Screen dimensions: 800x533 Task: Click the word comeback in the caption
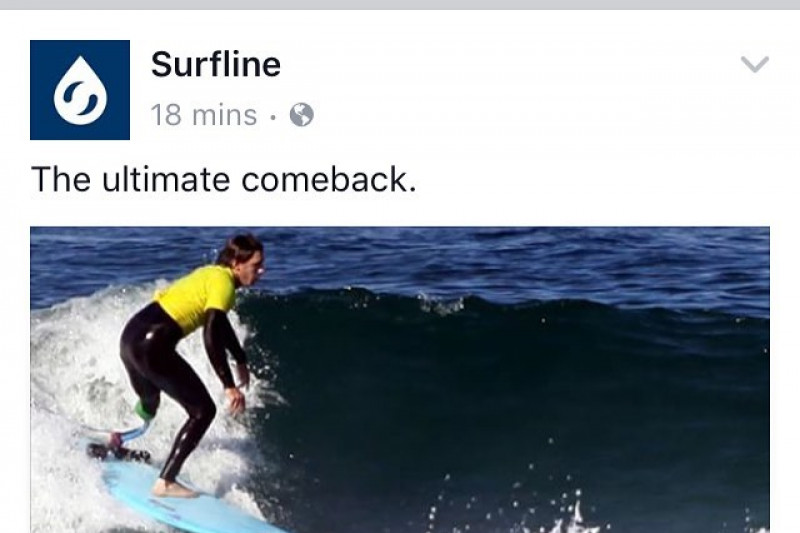click(329, 180)
